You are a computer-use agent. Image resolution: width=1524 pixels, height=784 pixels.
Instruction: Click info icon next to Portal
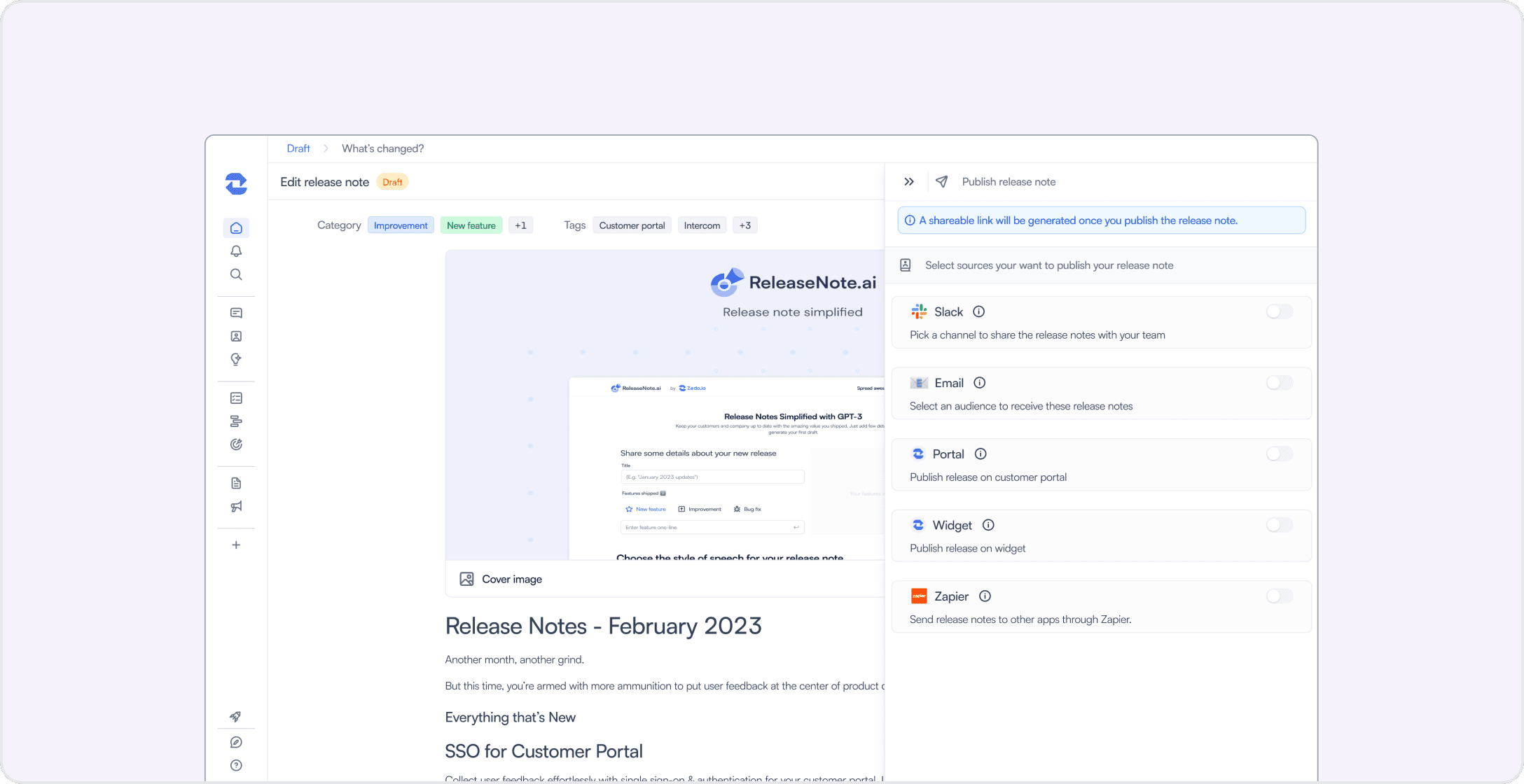coord(981,454)
